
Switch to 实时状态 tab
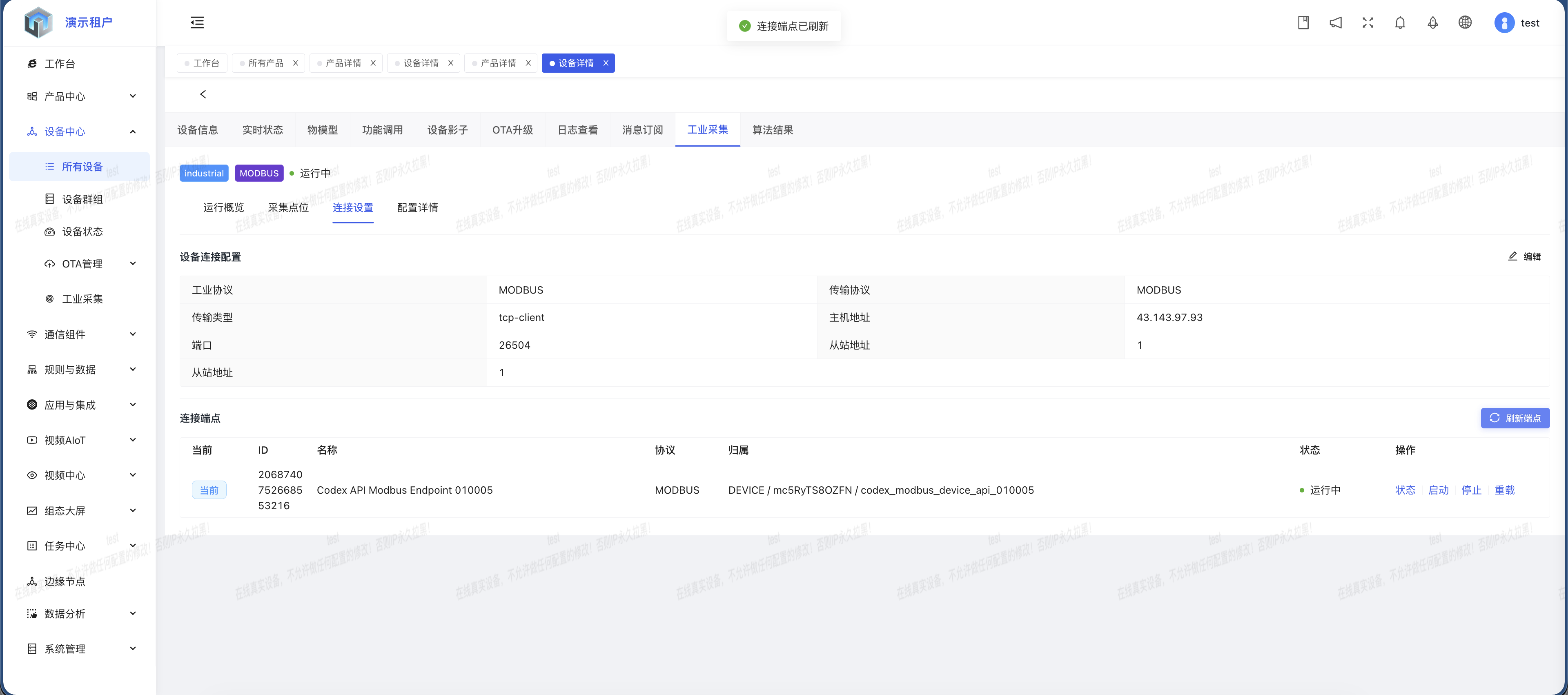[x=262, y=129]
